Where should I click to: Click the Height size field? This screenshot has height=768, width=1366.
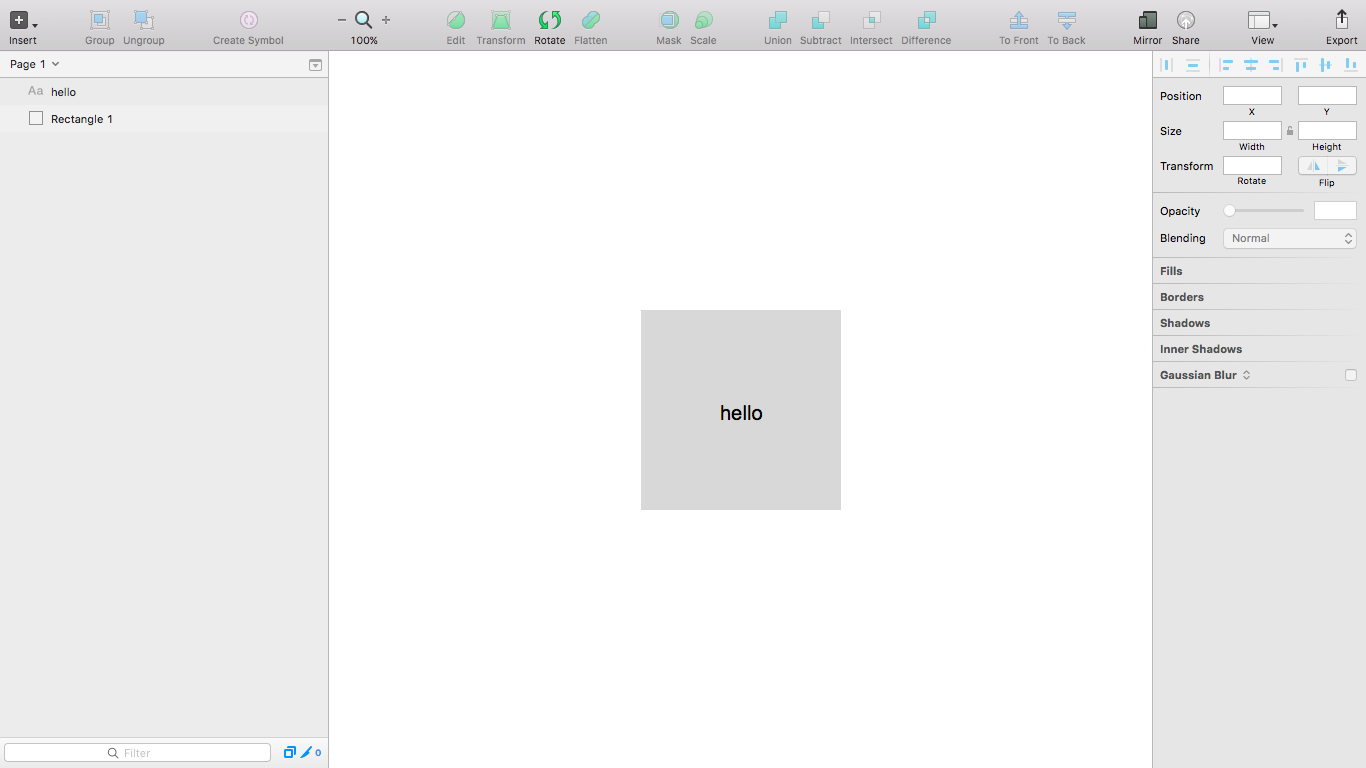point(1327,131)
